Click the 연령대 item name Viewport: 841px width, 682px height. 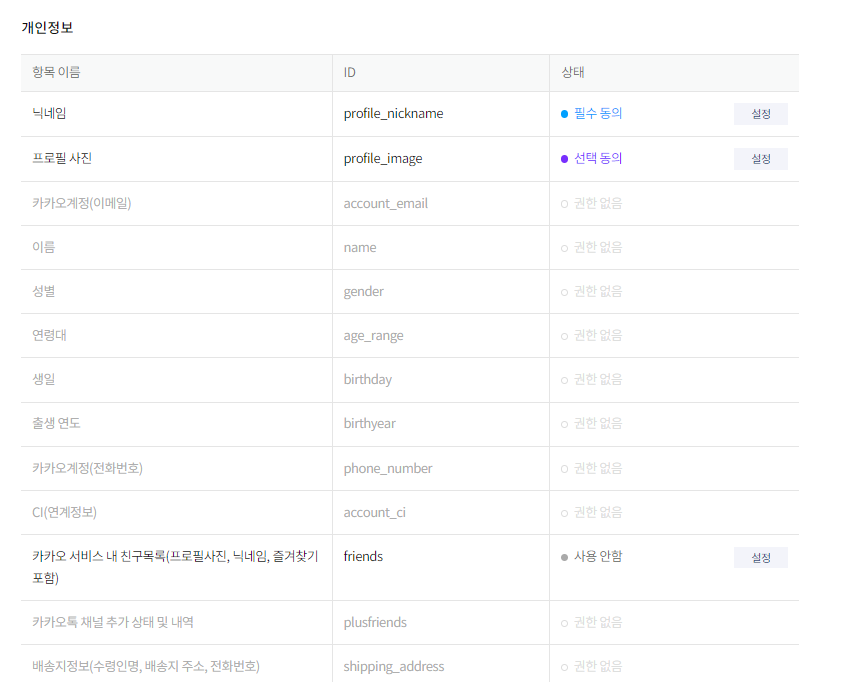tap(49, 335)
